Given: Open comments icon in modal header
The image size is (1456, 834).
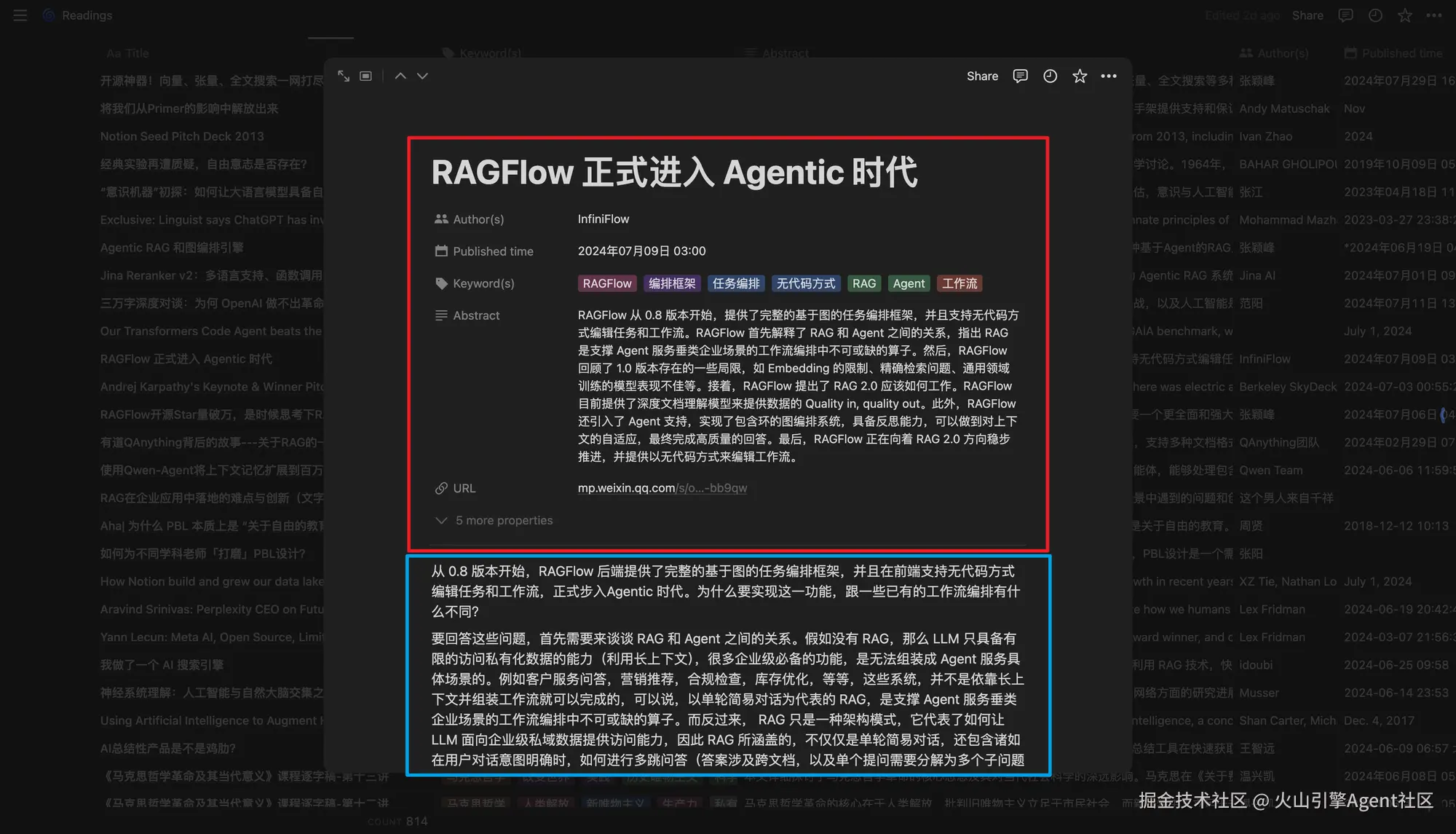Looking at the screenshot, I should point(1020,76).
